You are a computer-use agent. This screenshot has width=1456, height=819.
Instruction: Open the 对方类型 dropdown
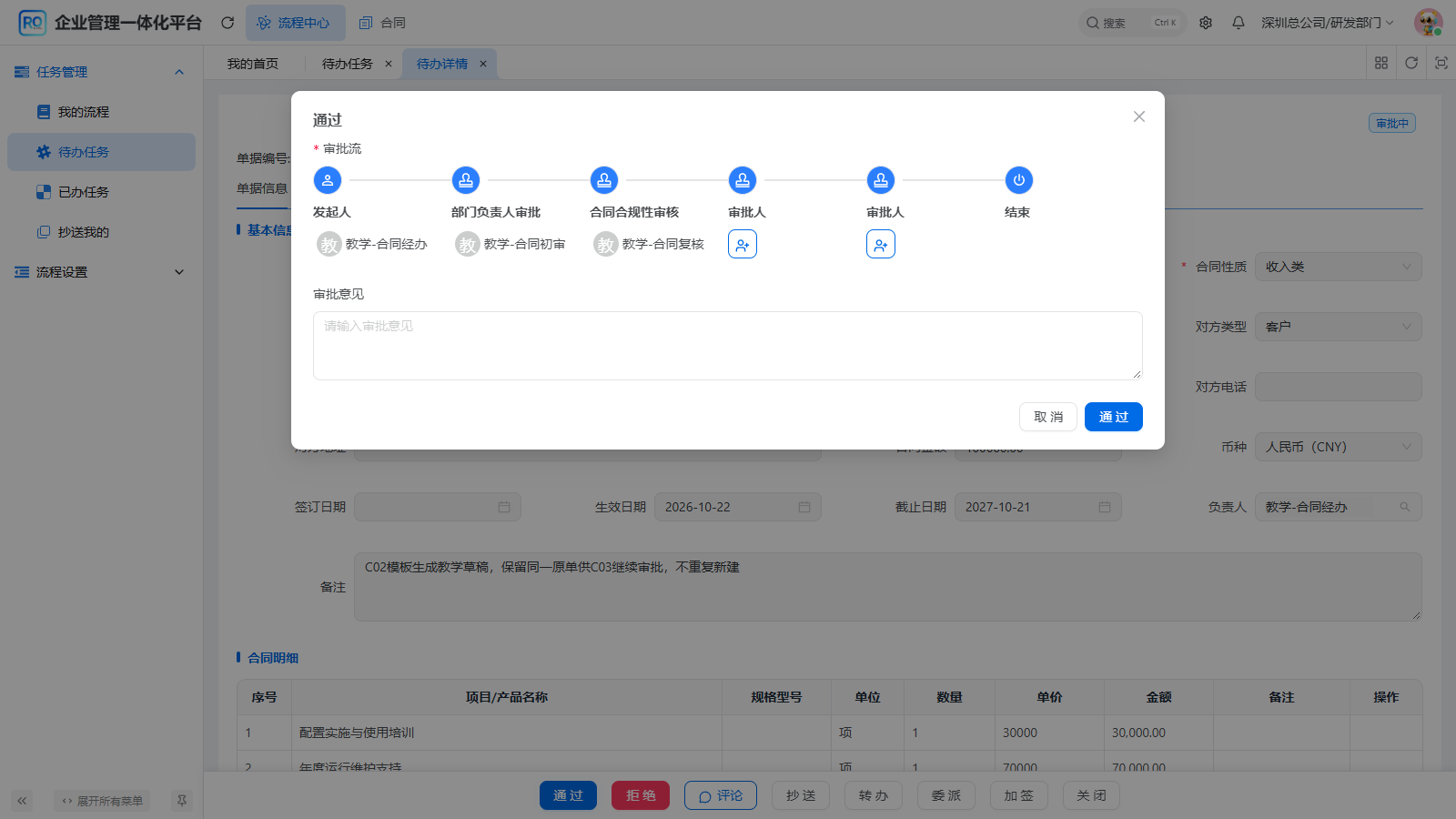[1338, 327]
